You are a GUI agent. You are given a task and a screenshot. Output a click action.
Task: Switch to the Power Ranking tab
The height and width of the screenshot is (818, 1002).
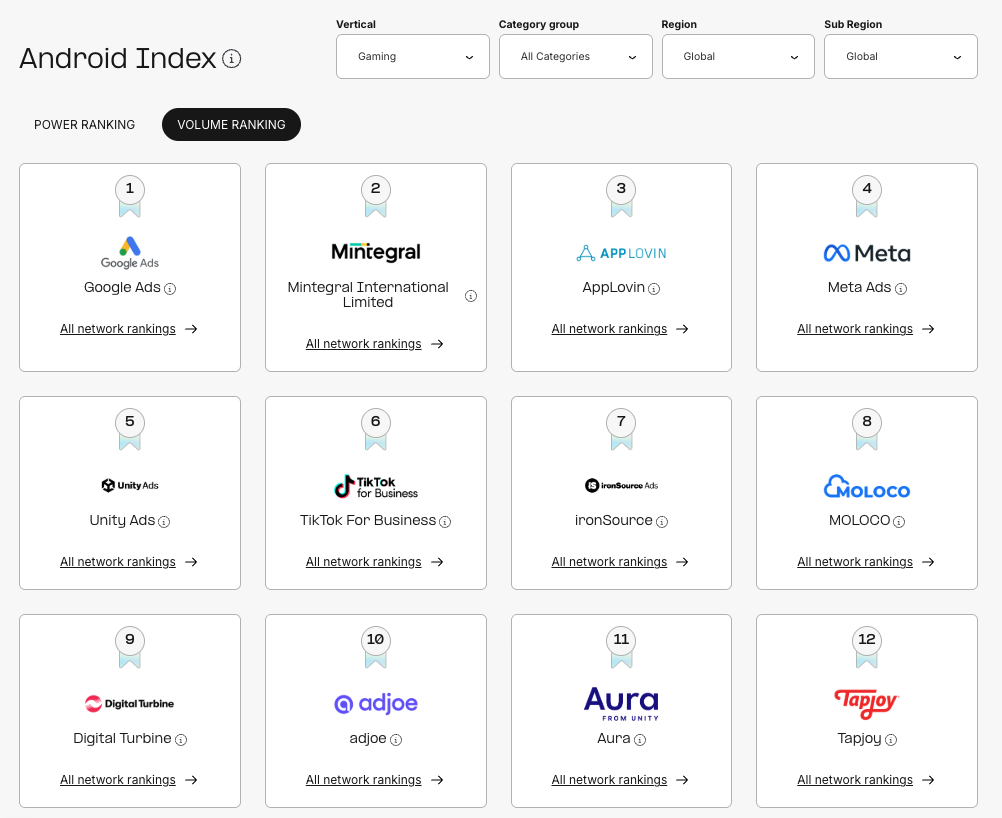pos(84,125)
